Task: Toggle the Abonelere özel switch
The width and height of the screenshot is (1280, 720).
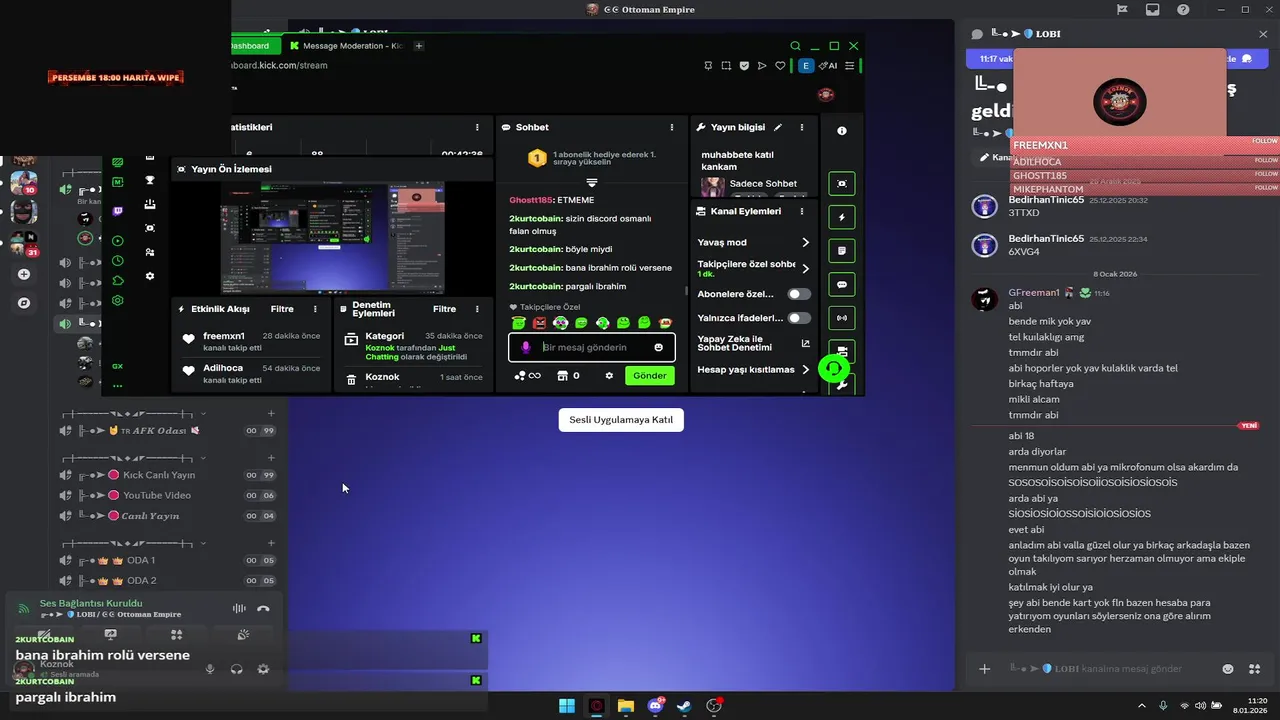Action: coord(799,294)
